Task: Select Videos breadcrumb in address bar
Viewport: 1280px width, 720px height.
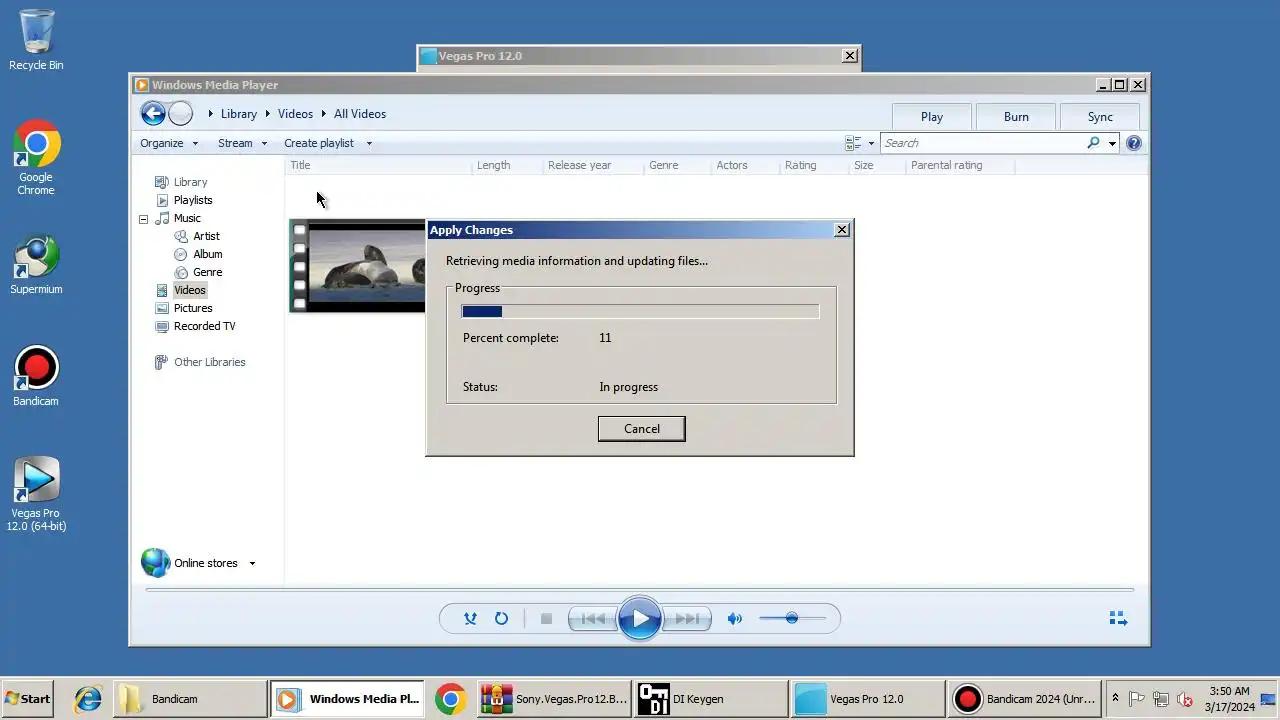Action: (x=295, y=114)
